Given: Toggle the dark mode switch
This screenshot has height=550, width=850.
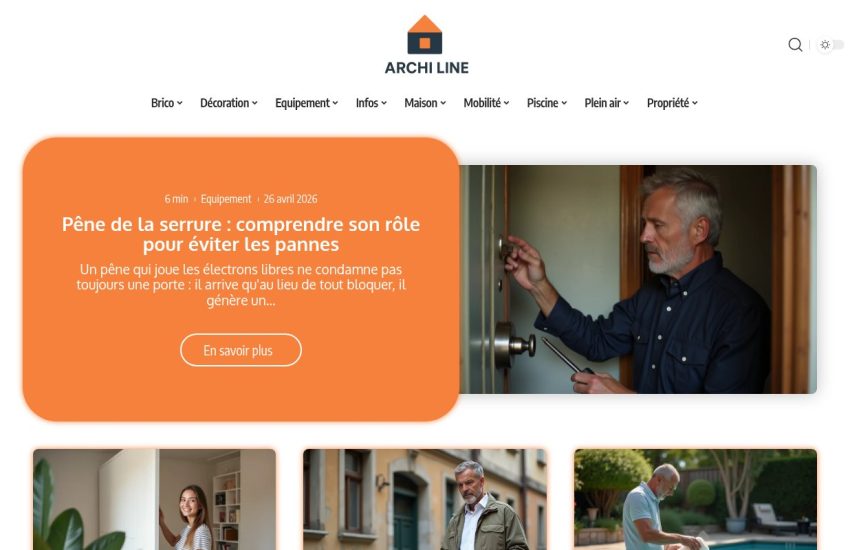Looking at the screenshot, I should tap(831, 44).
